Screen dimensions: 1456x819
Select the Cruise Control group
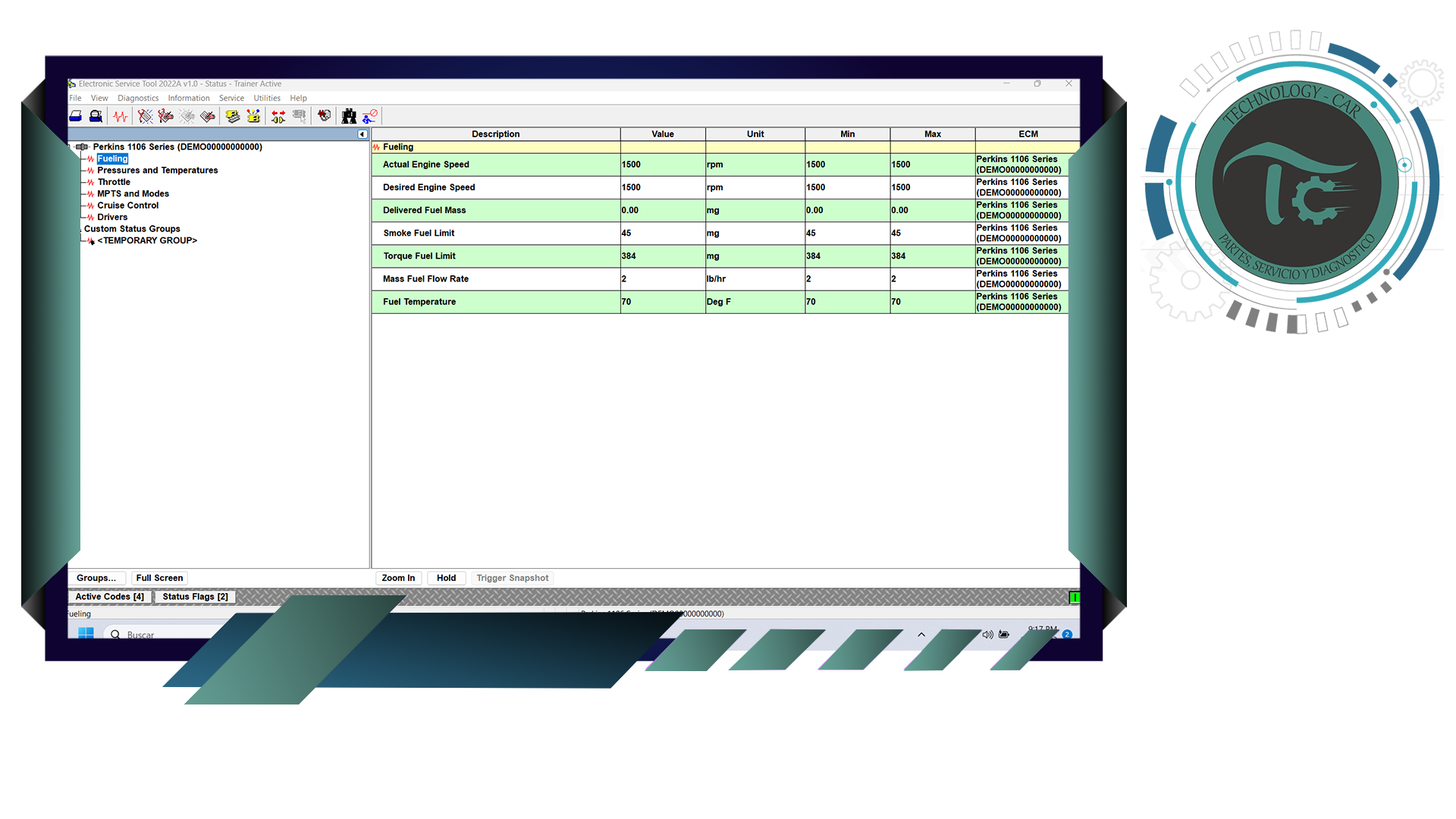point(127,206)
